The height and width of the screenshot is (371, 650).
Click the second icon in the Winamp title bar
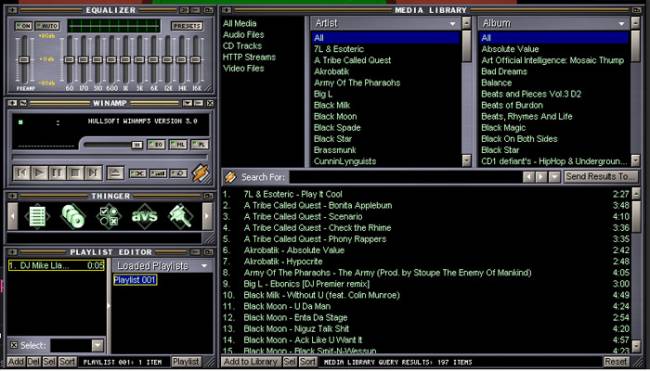[23, 103]
